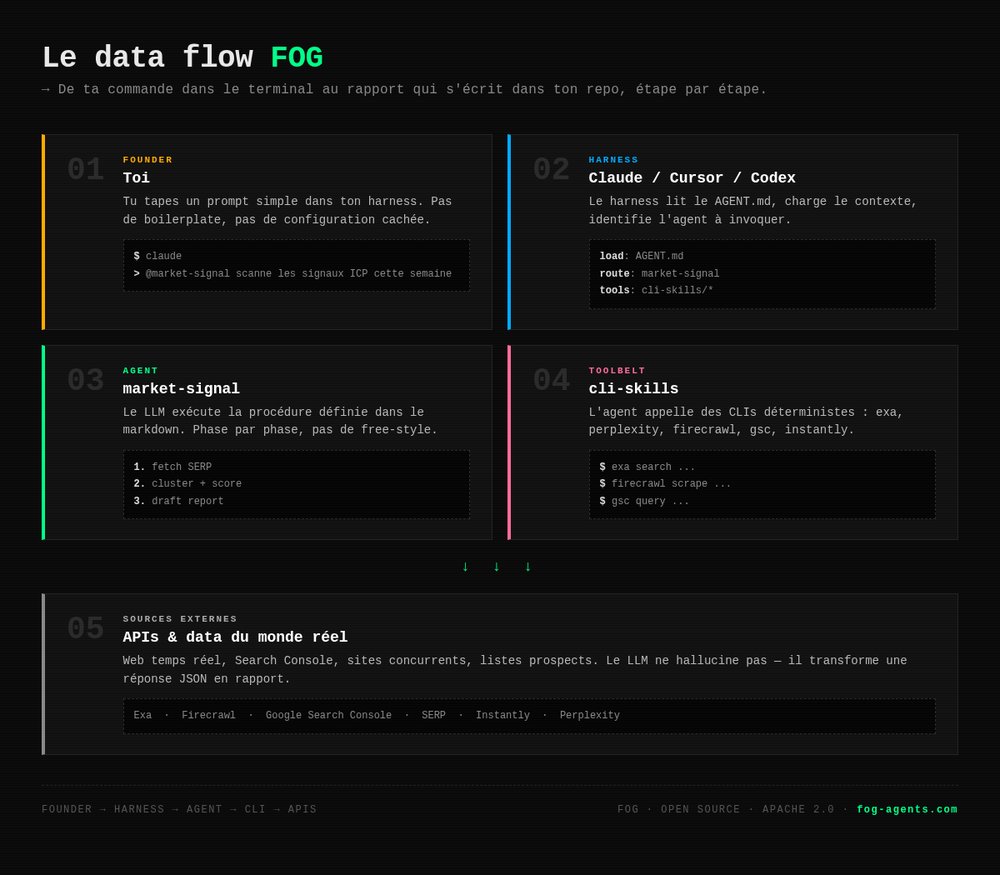
Task: Click the 'route: market-signal' line
Action: pyautogui.click(x=659, y=274)
